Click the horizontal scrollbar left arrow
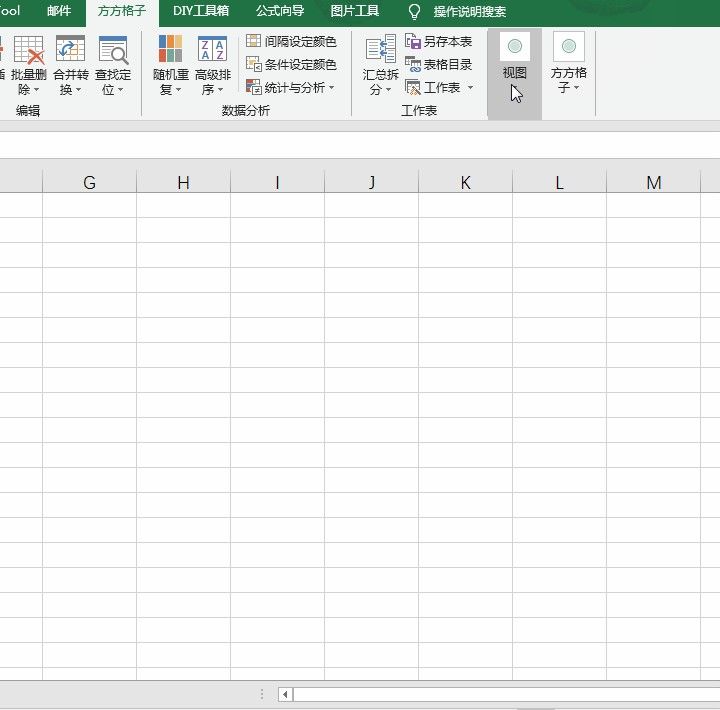This screenshot has width=720, height=710. click(x=285, y=694)
